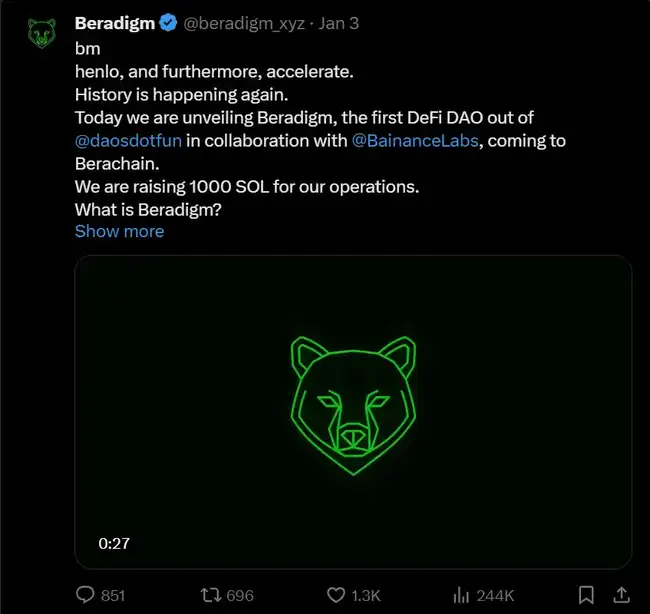Click the 851 replies count
Image resolution: width=650 pixels, height=614 pixels.
coord(113,595)
